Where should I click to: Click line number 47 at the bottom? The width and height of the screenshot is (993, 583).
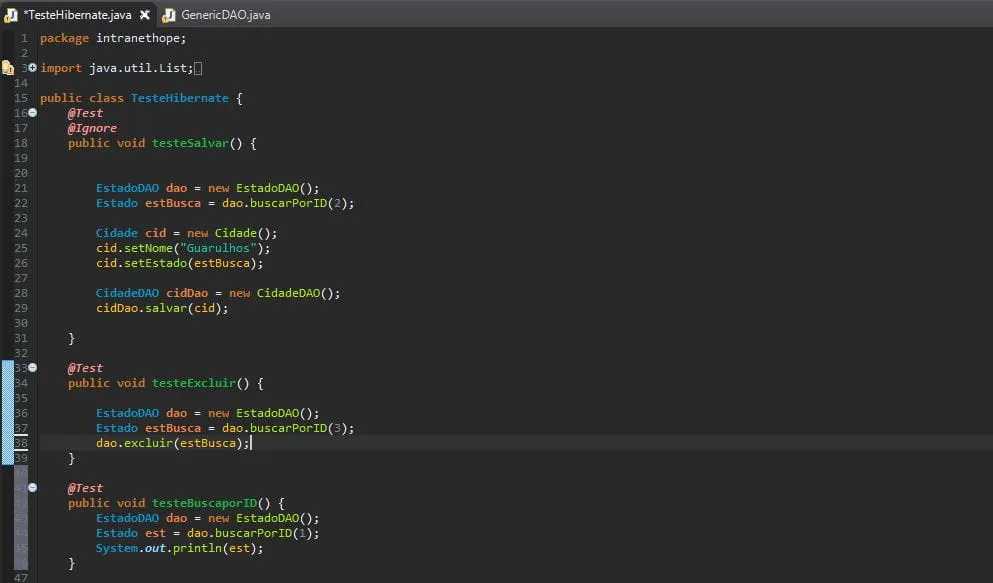(x=20, y=577)
